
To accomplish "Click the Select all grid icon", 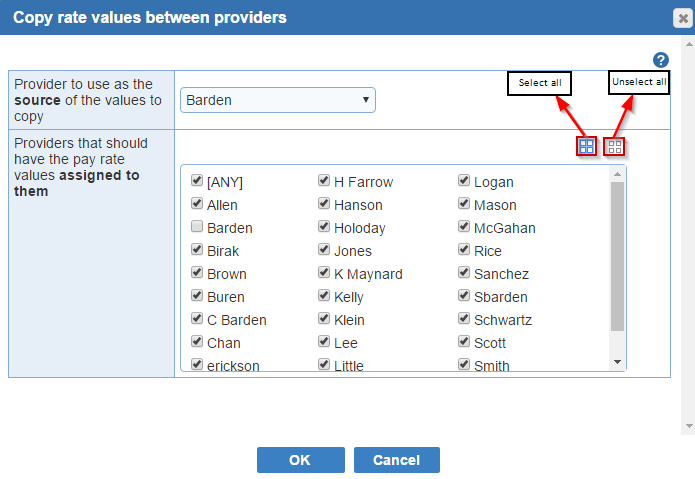I will [586, 146].
